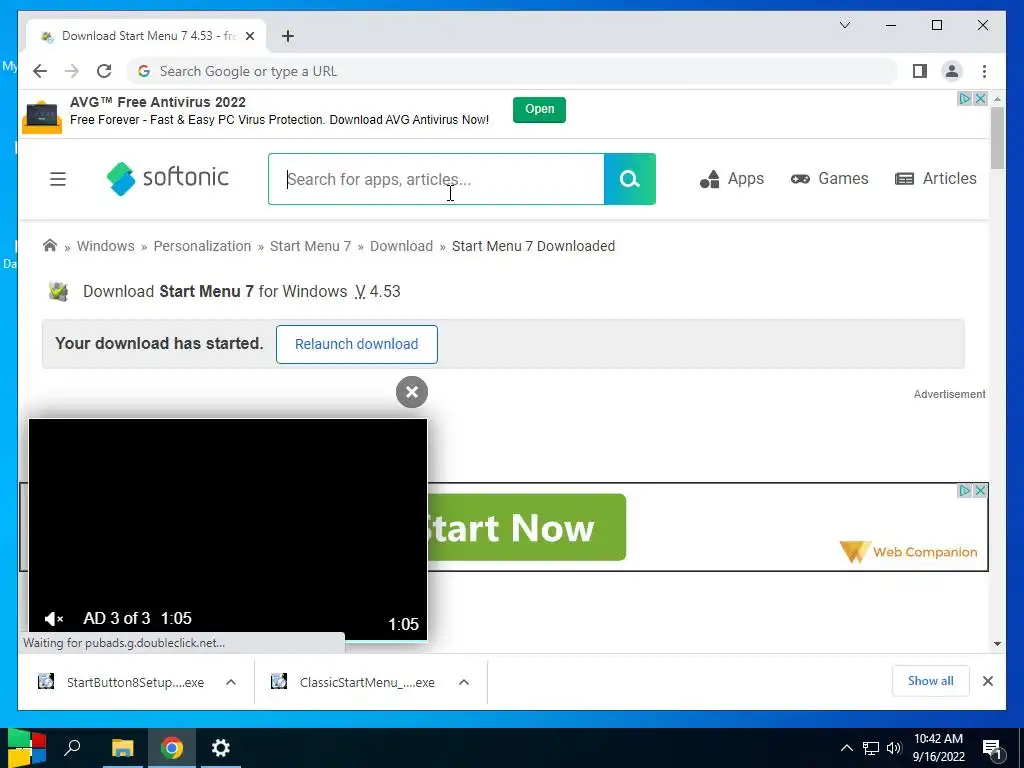Close the Download Start Menu 7 tab

(x=249, y=36)
